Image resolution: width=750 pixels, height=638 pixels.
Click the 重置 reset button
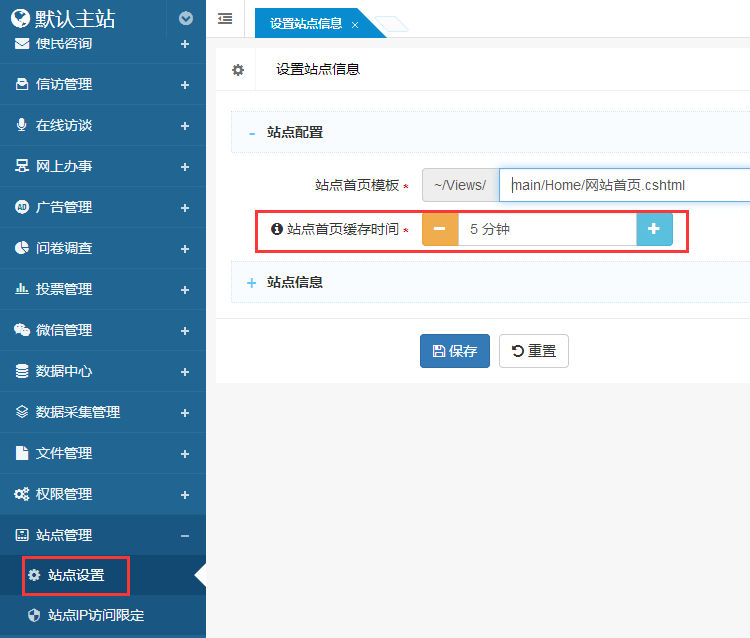pyautogui.click(x=534, y=351)
